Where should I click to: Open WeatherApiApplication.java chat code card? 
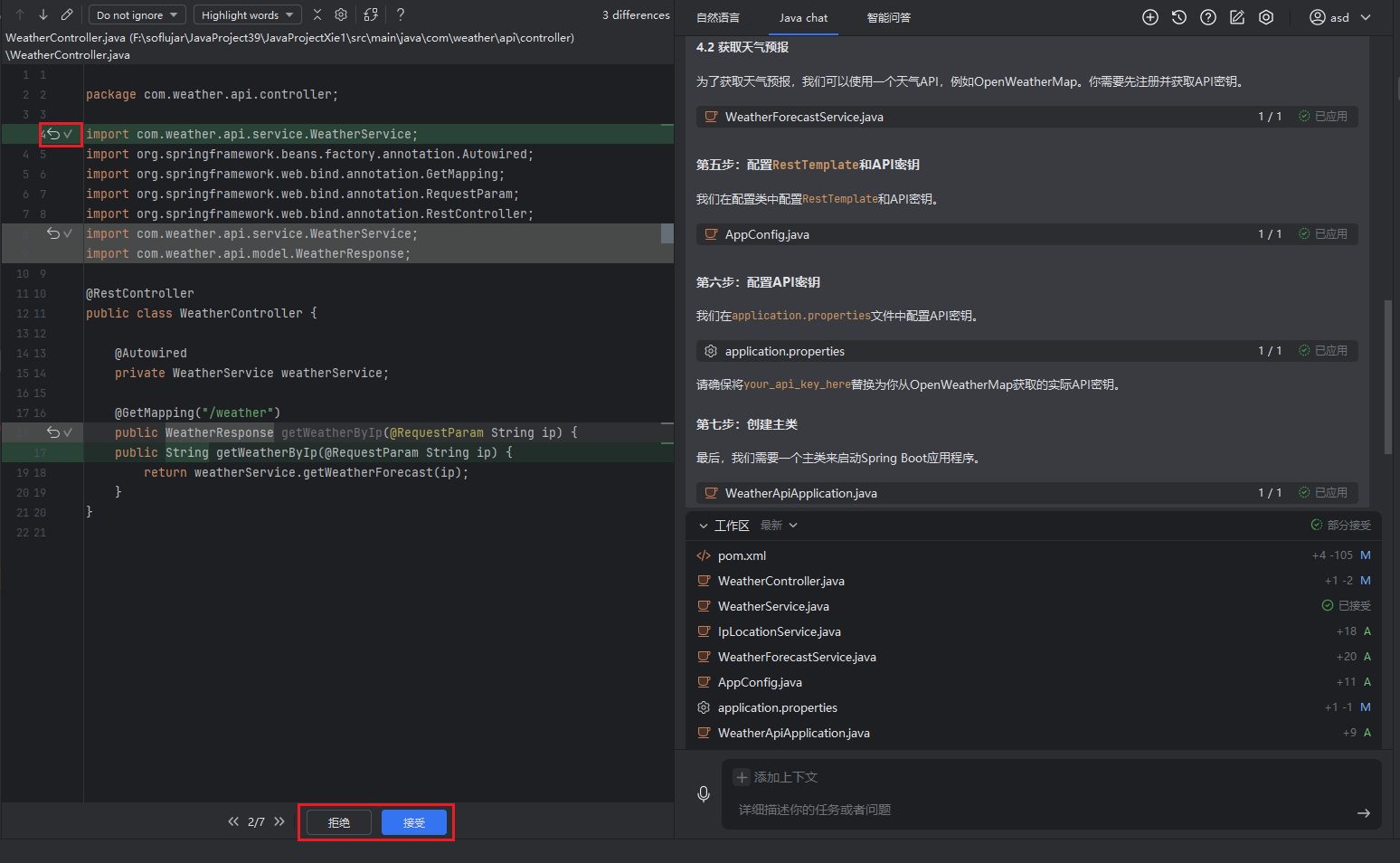tap(1026, 493)
